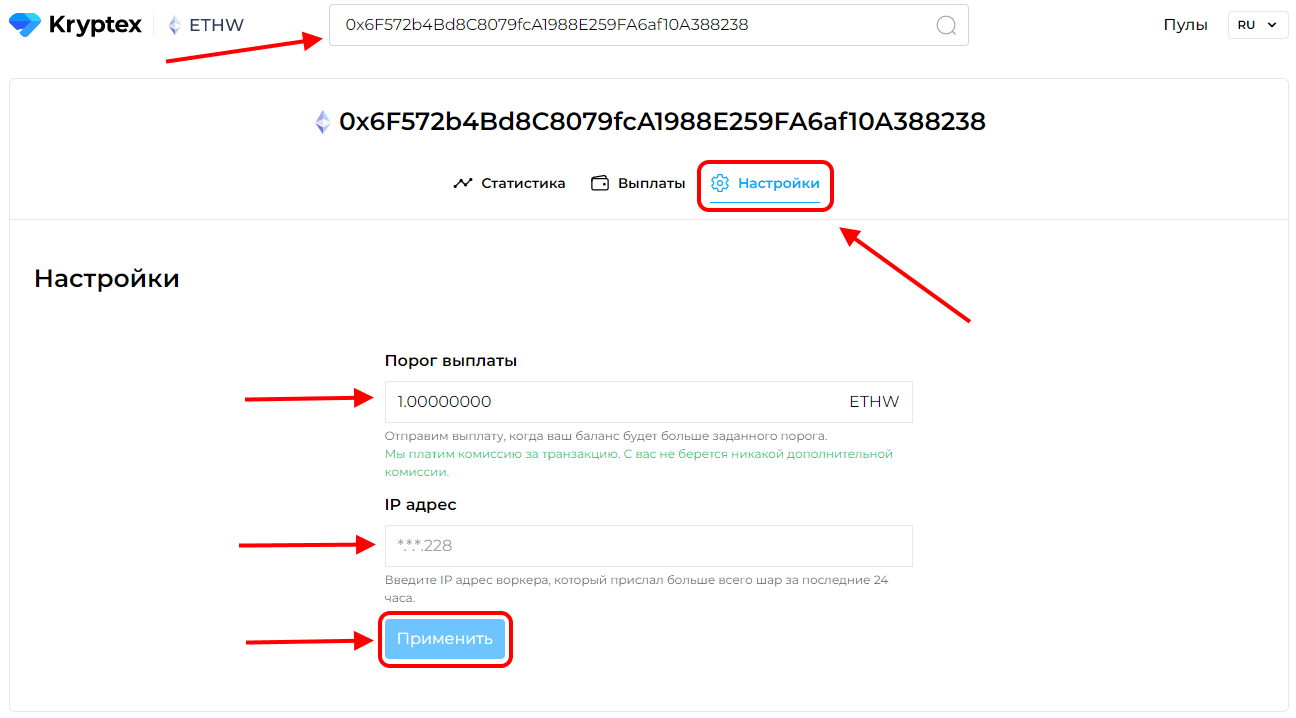Click the wallet icon of Выплаты

pos(600,183)
